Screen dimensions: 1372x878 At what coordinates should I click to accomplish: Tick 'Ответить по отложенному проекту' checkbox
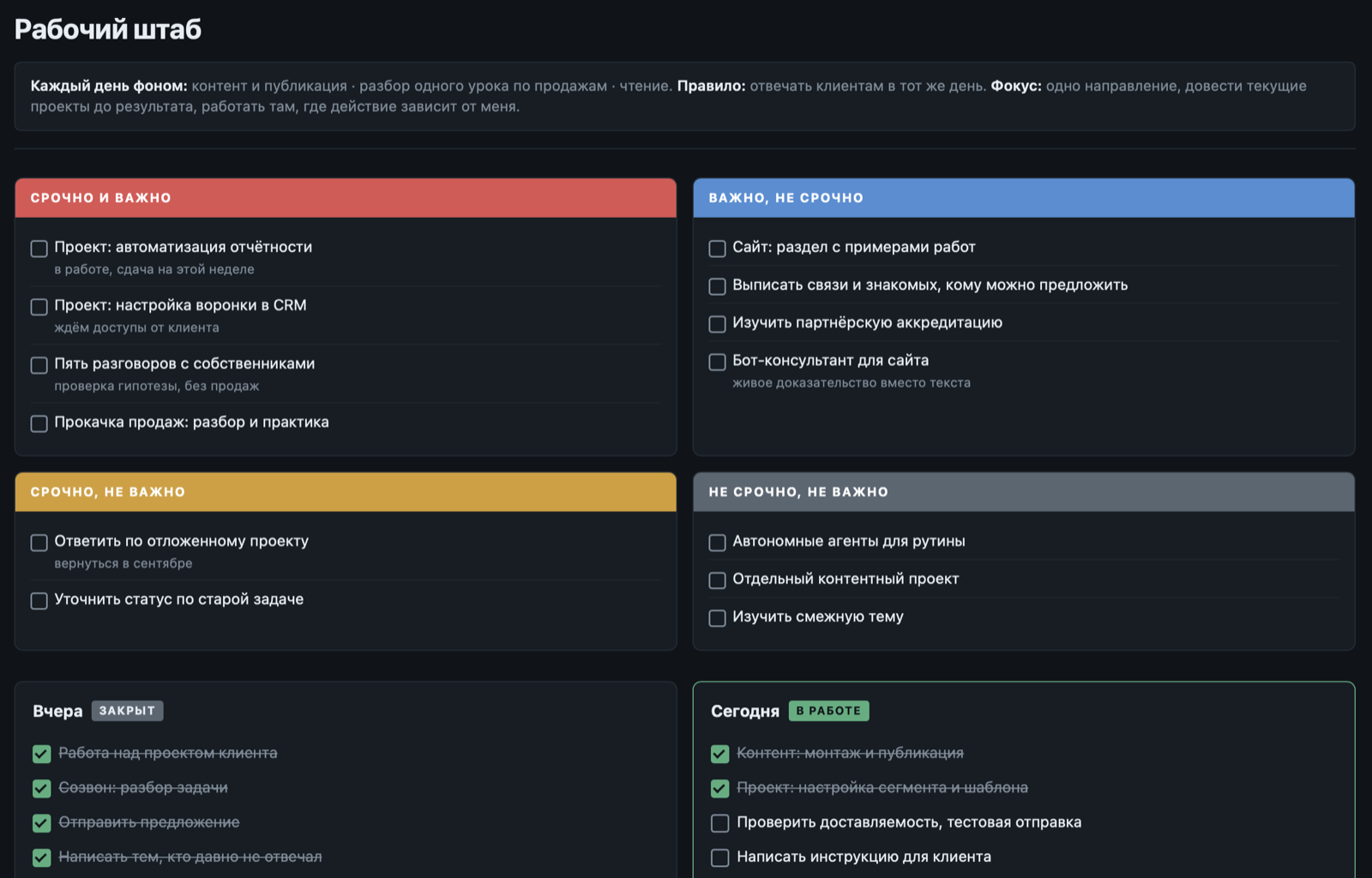39,543
